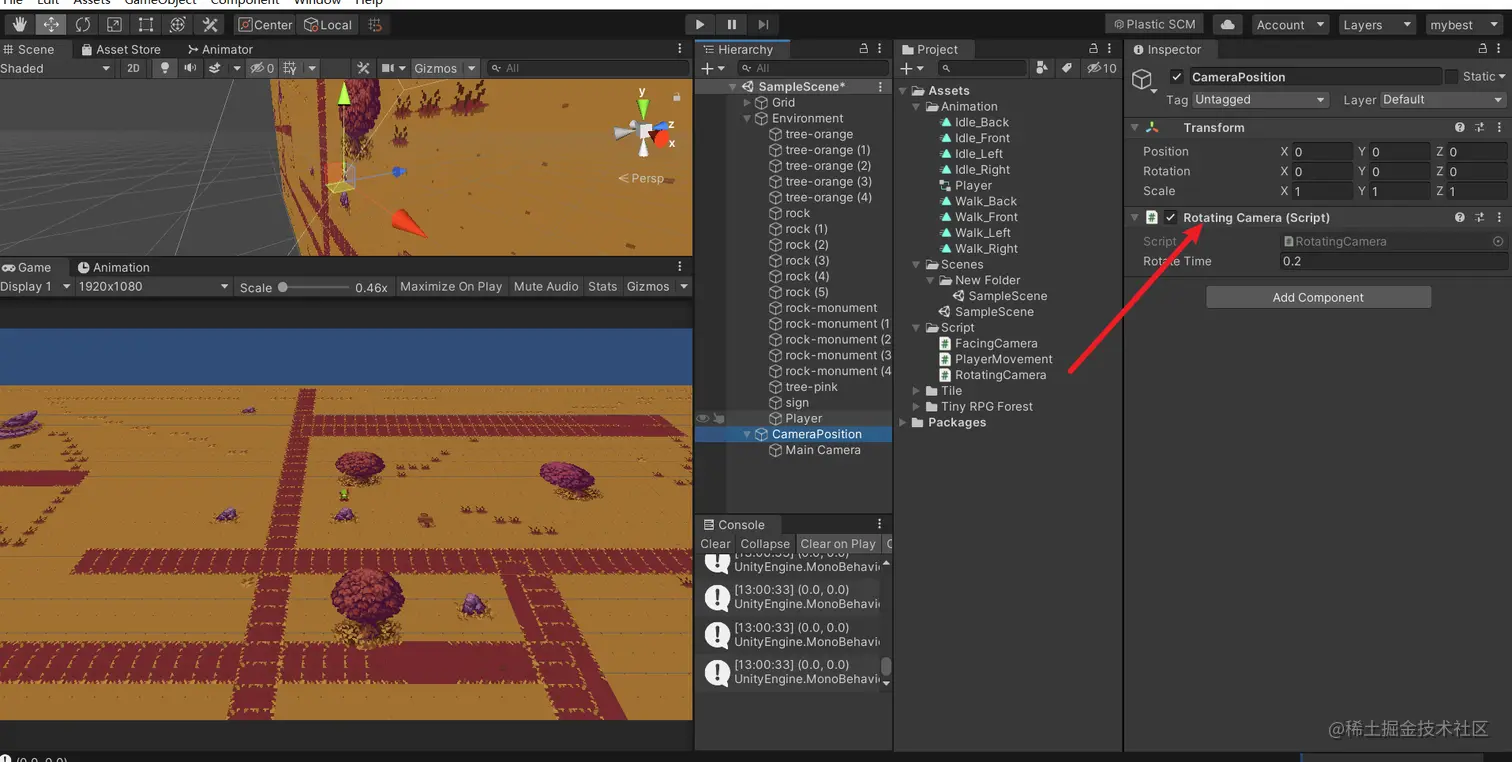Open Shaded draw mode dropdown
This screenshot has height=762, width=1512.
point(56,68)
